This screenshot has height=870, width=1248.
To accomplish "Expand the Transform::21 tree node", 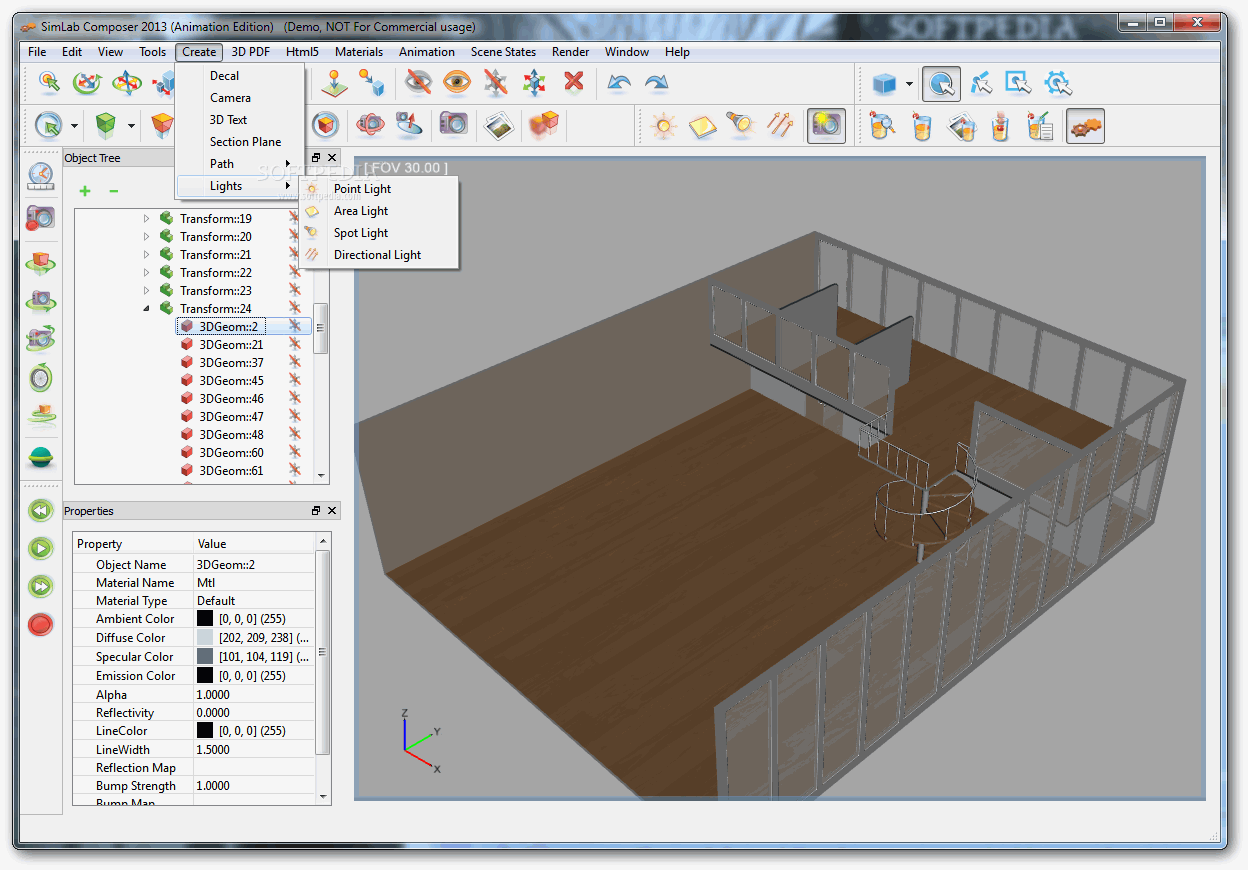I will tap(146, 254).
